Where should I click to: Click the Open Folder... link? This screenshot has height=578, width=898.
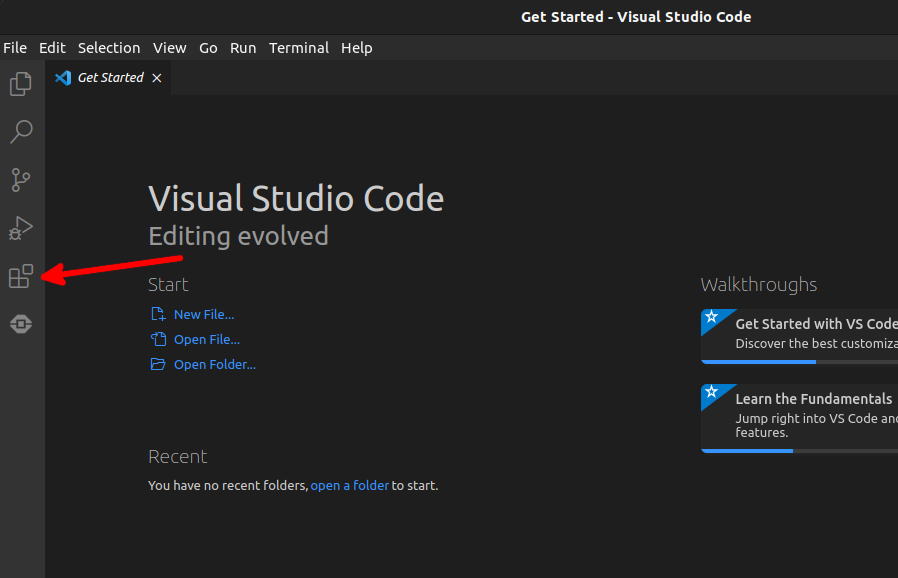coord(214,365)
